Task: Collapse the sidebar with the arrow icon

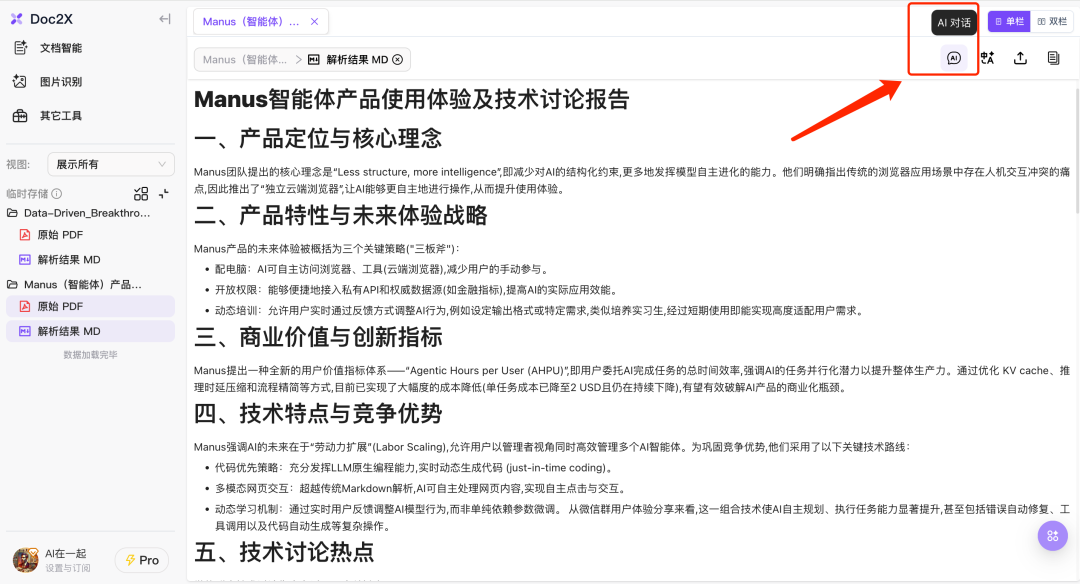Action: click(x=165, y=19)
